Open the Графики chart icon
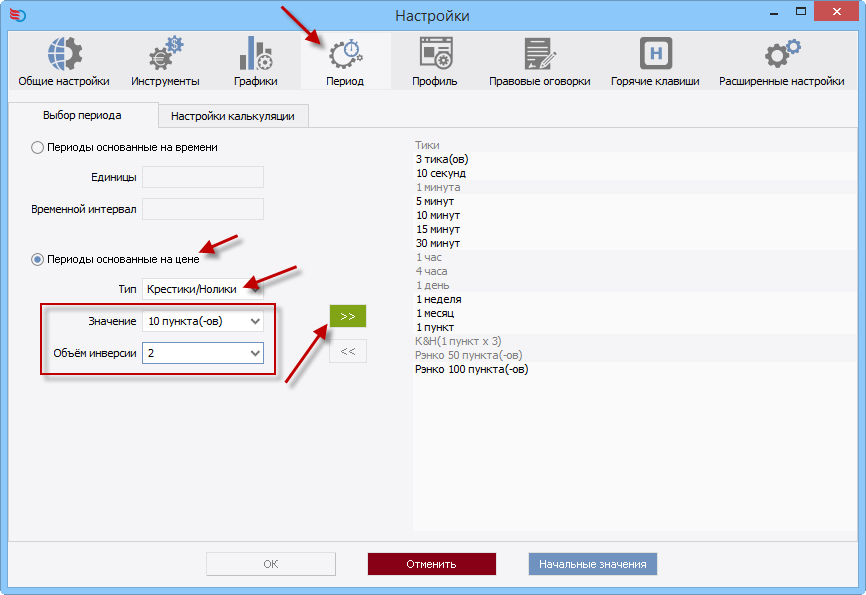 pyautogui.click(x=254, y=54)
